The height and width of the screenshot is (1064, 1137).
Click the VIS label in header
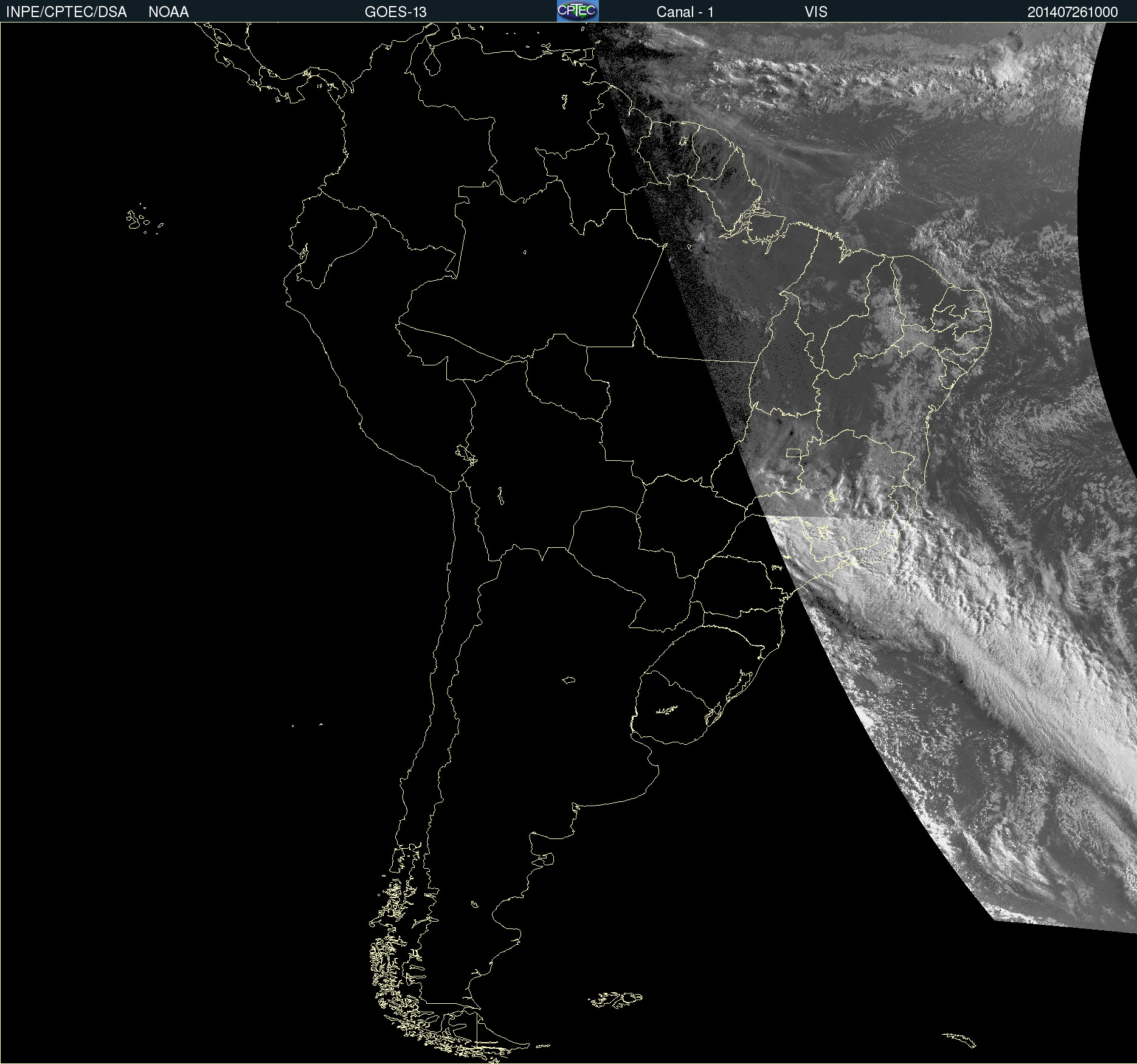click(x=816, y=12)
